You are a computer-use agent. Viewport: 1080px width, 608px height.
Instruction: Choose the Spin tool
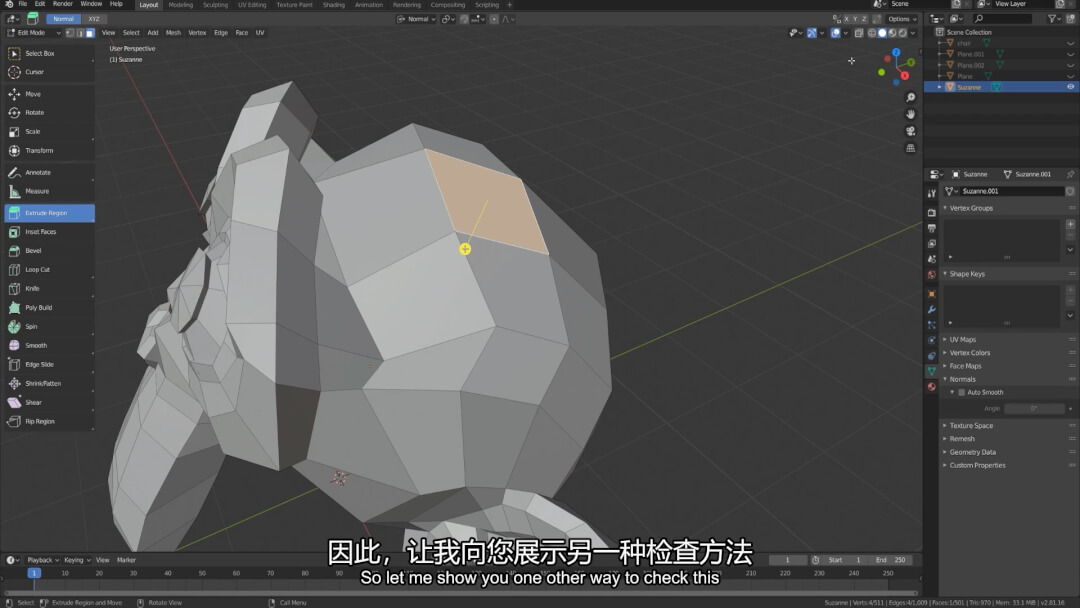pyautogui.click(x=49, y=326)
